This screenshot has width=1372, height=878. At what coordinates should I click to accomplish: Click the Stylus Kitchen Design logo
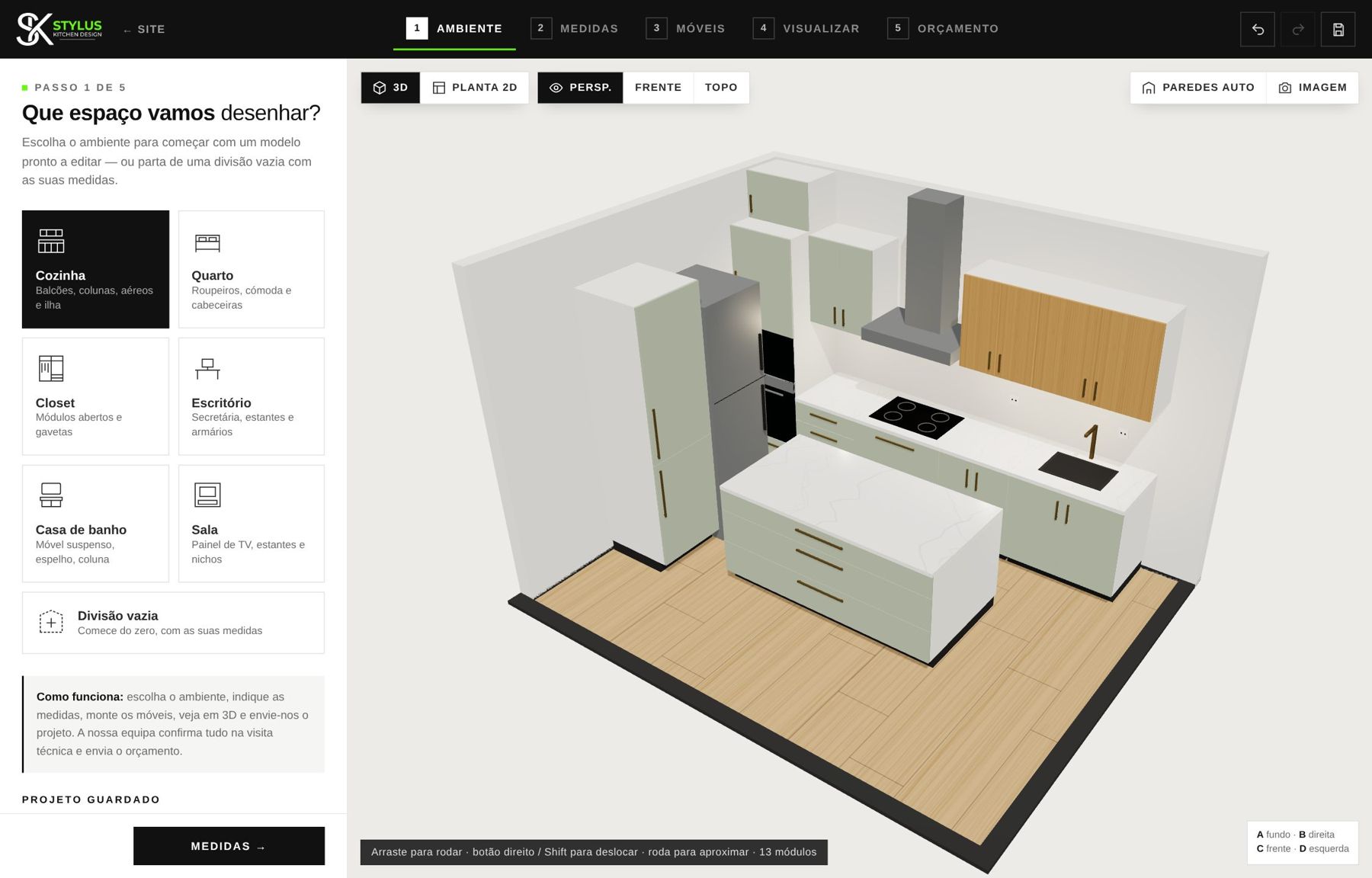(59, 29)
